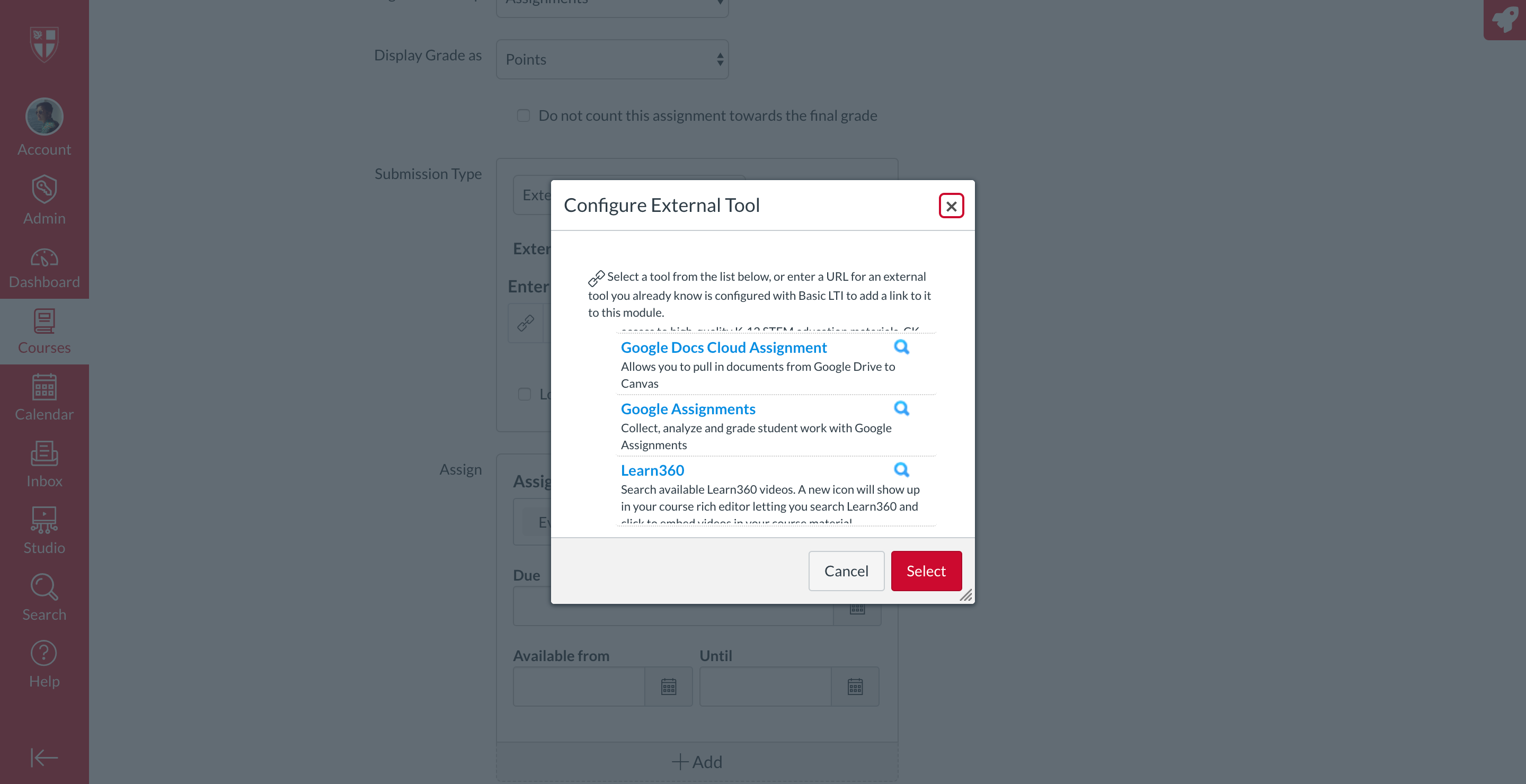Viewport: 1526px width, 784px height.
Task: Click the Learn360 search magnifier icon
Action: tap(901, 470)
